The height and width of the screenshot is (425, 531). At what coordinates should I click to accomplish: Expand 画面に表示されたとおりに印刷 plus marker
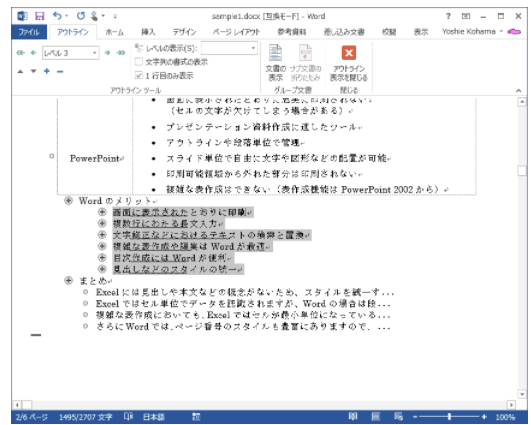pyautogui.click(x=102, y=212)
